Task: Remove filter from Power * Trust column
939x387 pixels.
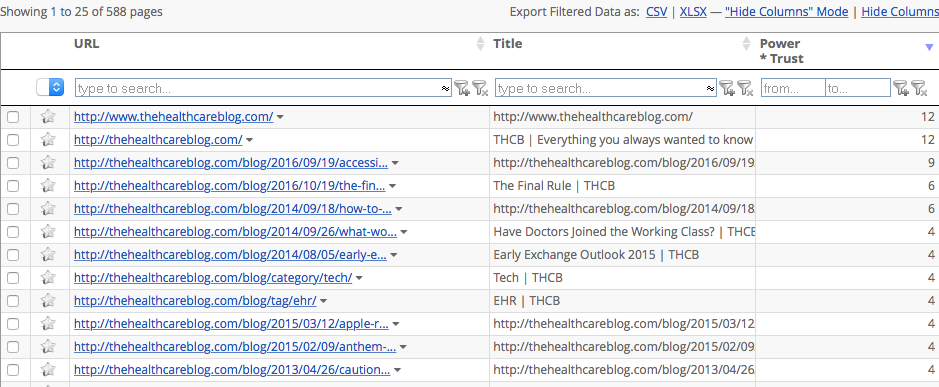Action: point(919,89)
